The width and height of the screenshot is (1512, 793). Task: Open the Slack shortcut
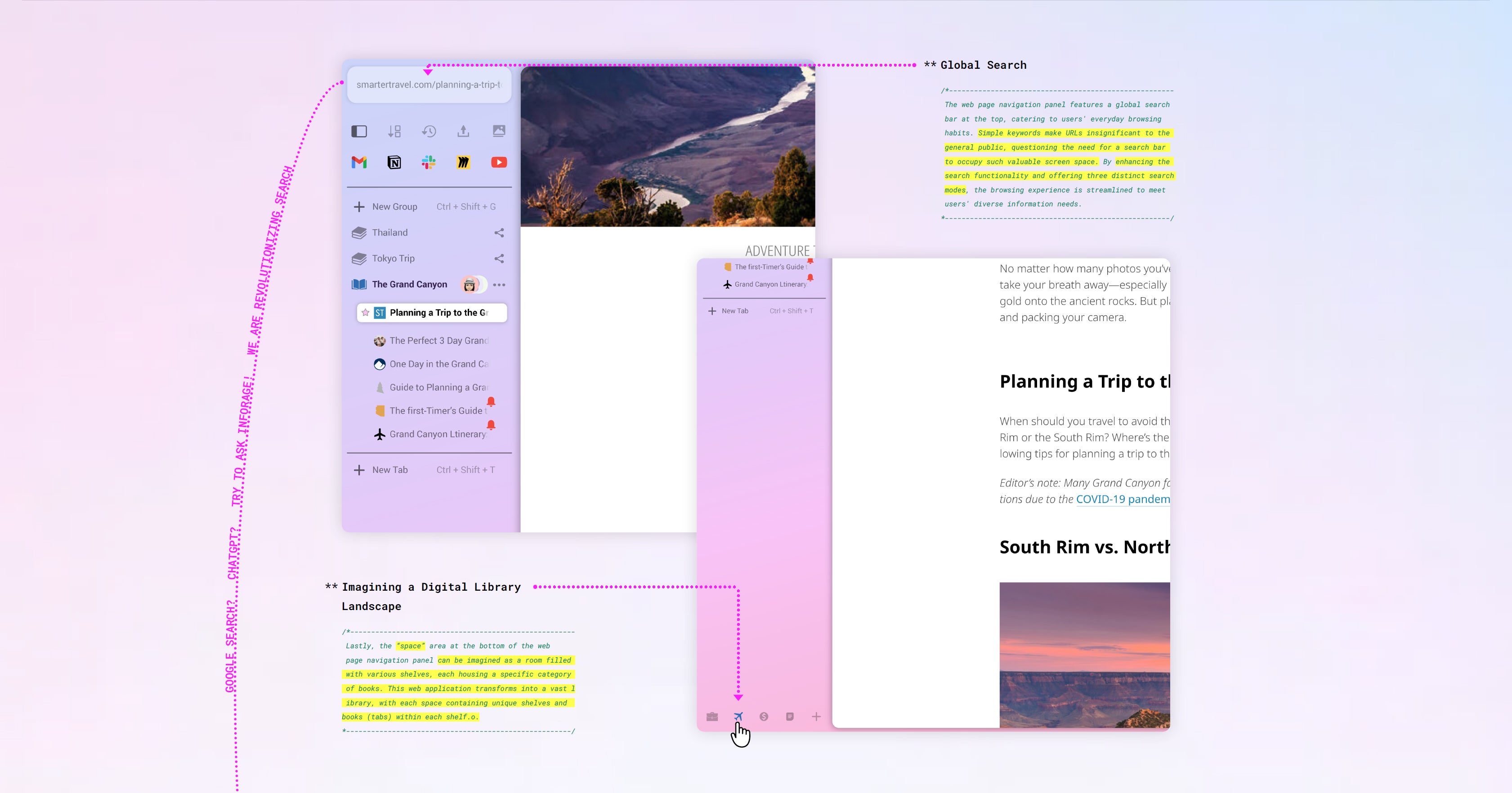pyautogui.click(x=429, y=162)
